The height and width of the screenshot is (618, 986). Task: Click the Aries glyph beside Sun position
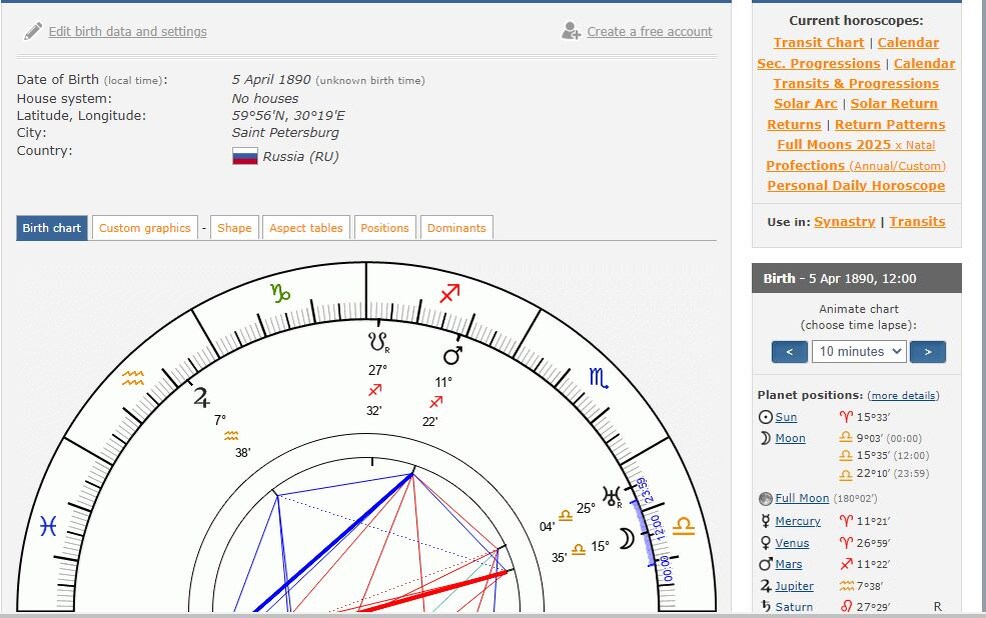[x=846, y=417]
